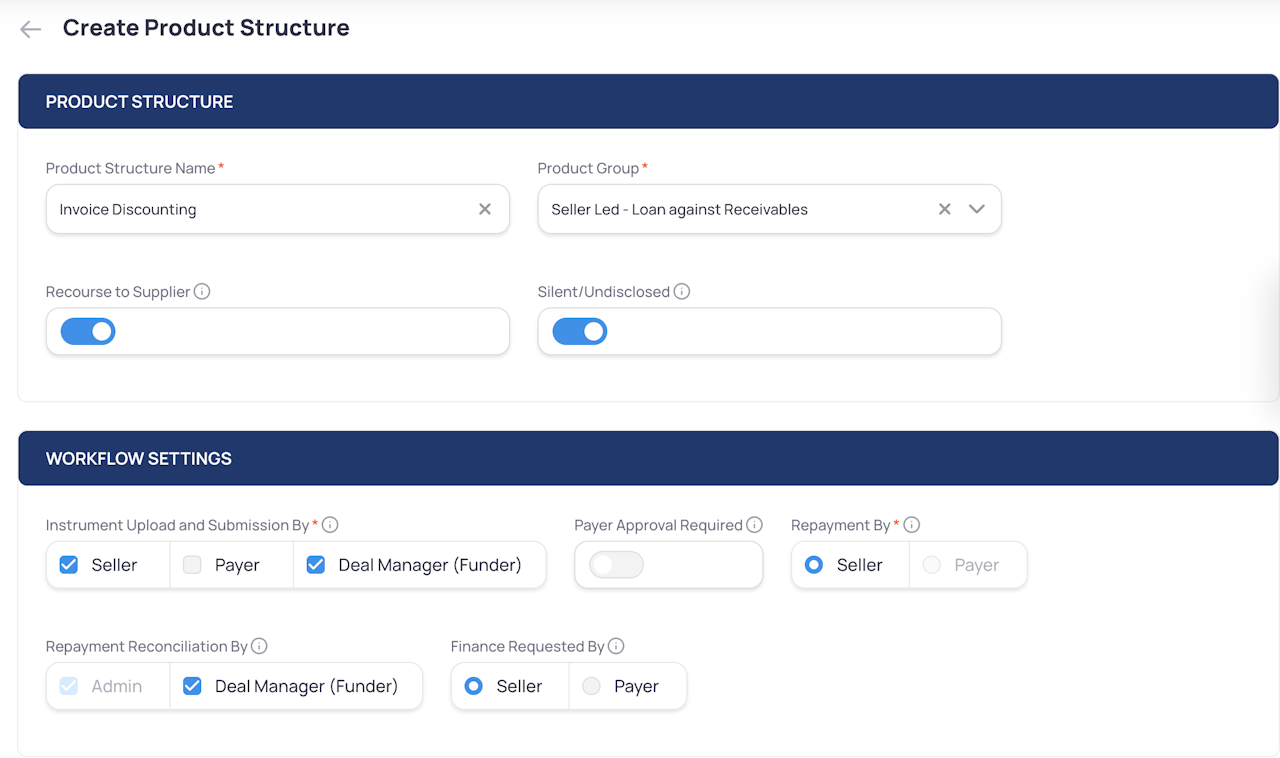
Task: Expand the Product Group dropdown arrow
Action: (977, 209)
